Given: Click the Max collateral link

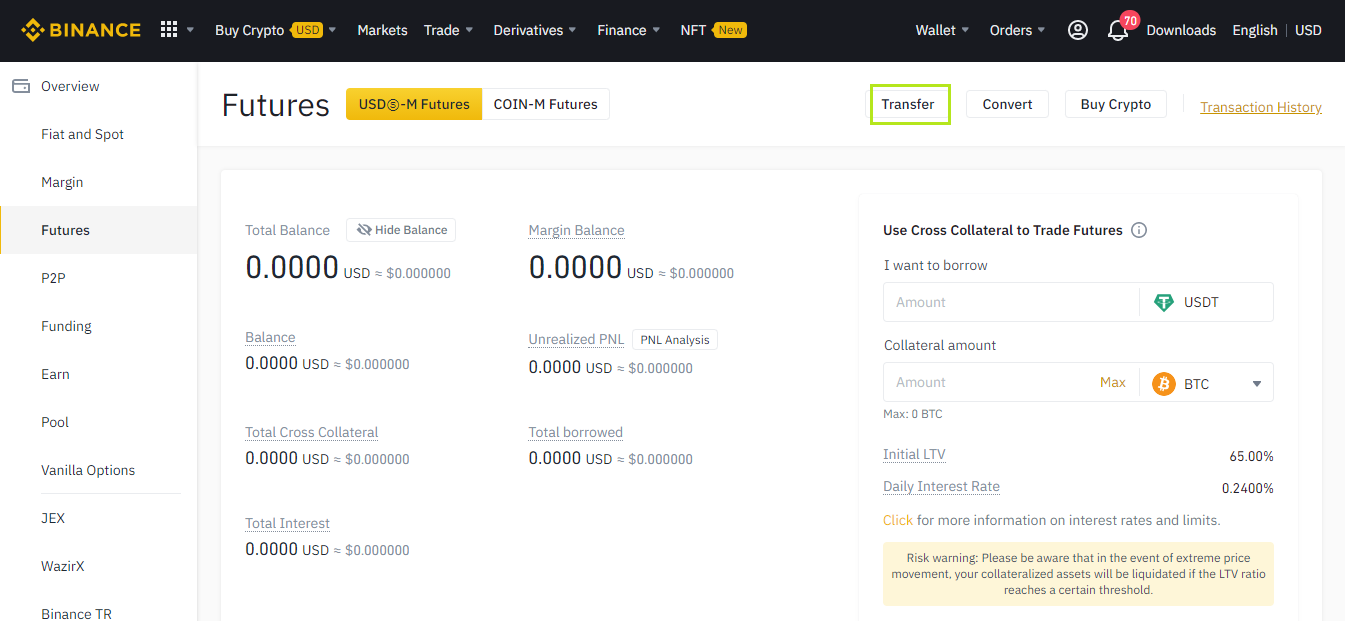Looking at the screenshot, I should click(1113, 382).
